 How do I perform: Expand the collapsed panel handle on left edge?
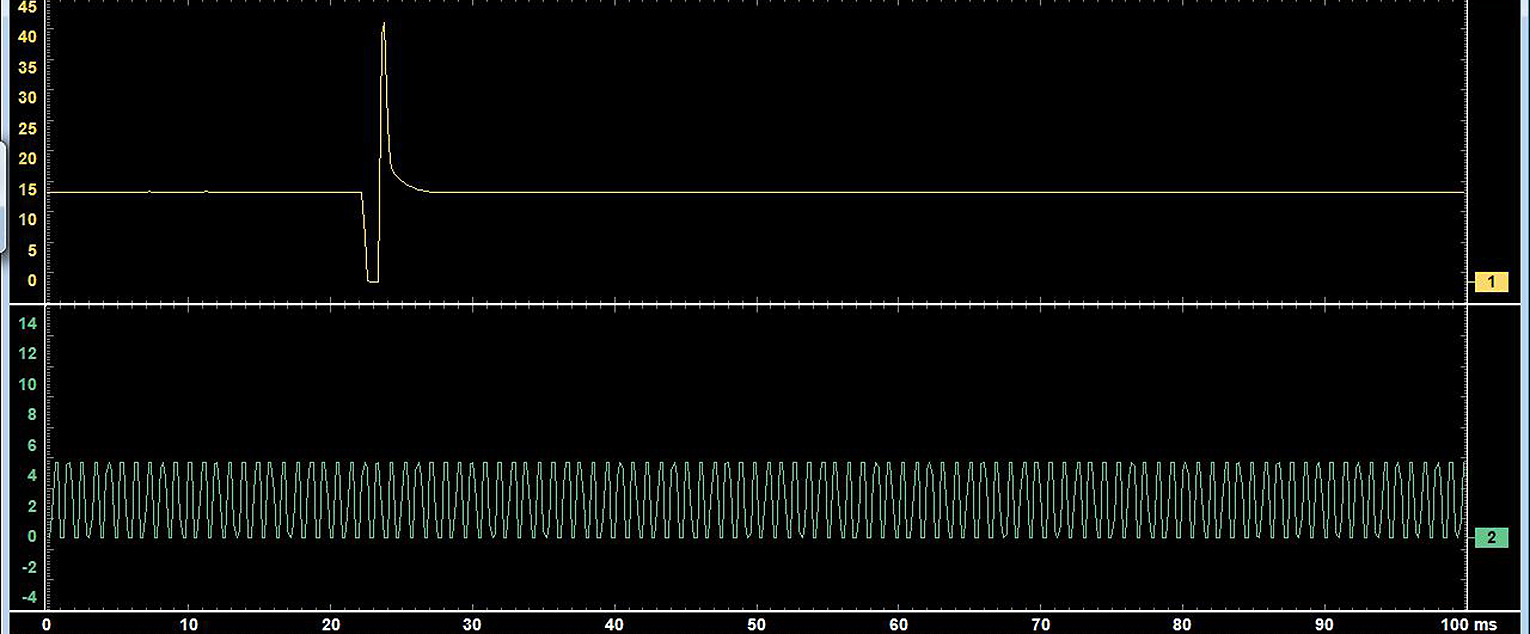click(3, 197)
